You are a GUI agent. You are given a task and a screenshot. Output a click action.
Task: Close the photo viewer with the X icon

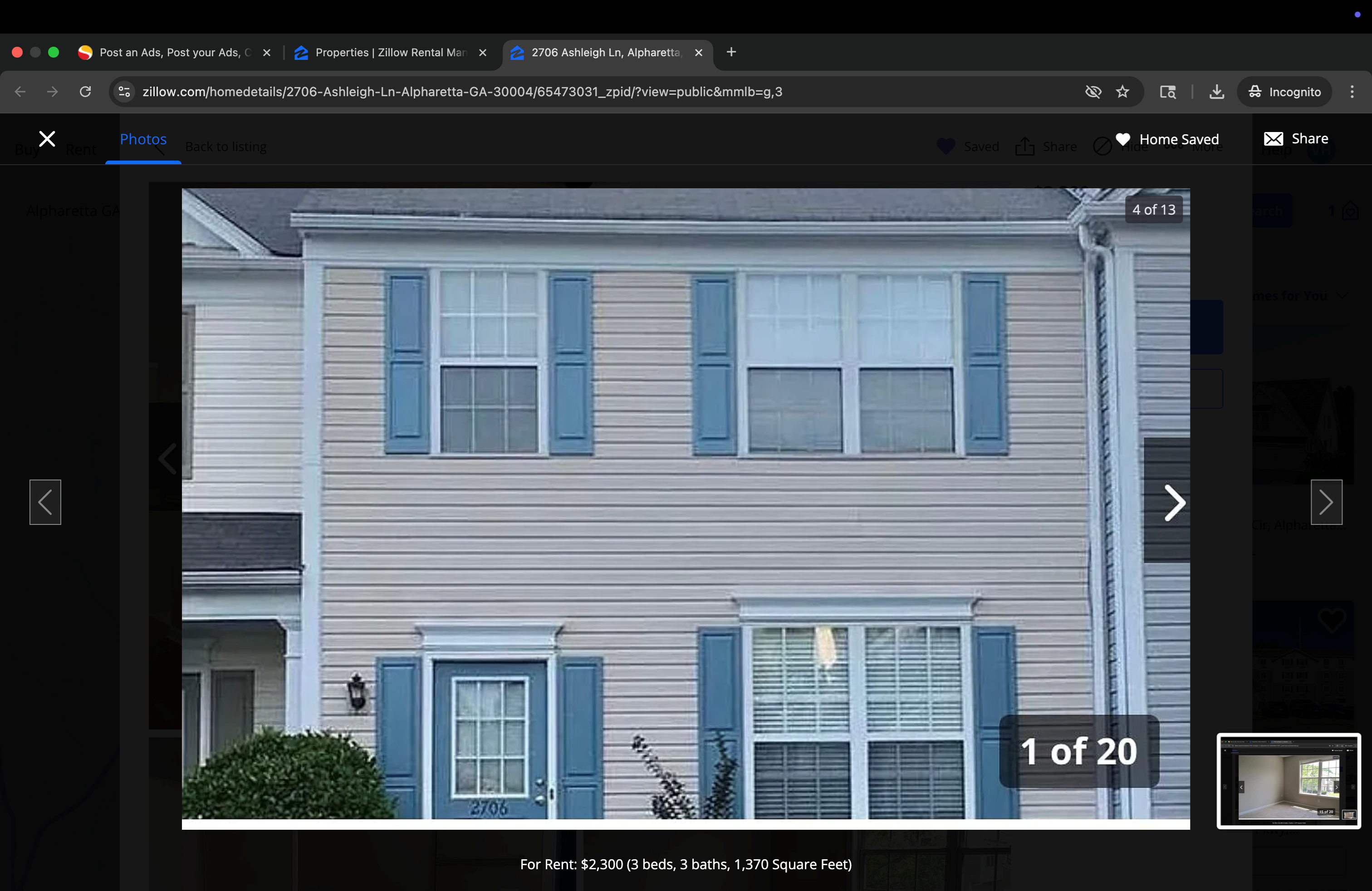coord(47,139)
